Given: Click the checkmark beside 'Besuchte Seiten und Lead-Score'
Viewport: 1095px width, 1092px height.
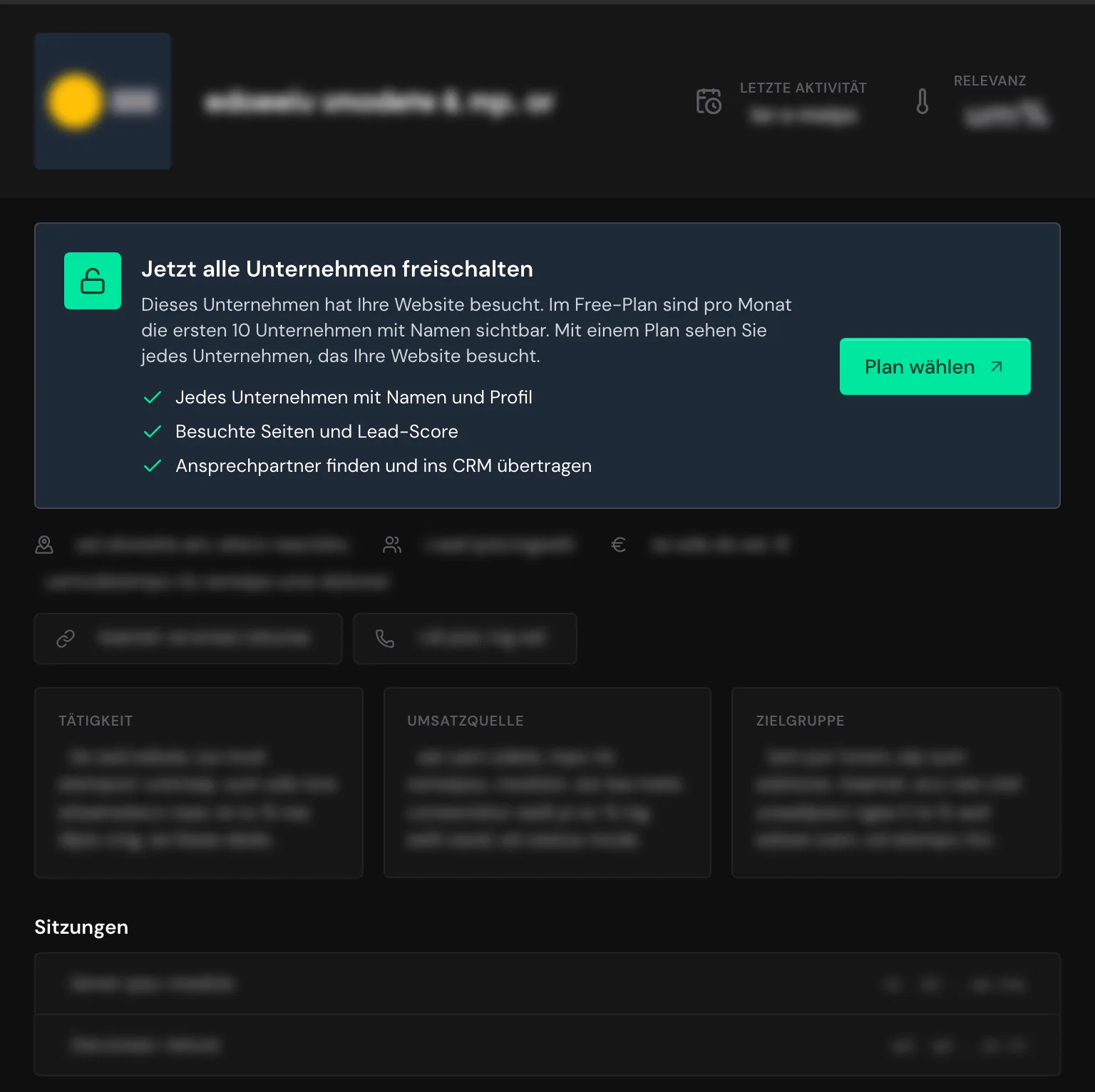Looking at the screenshot, I should coord(153,432).
